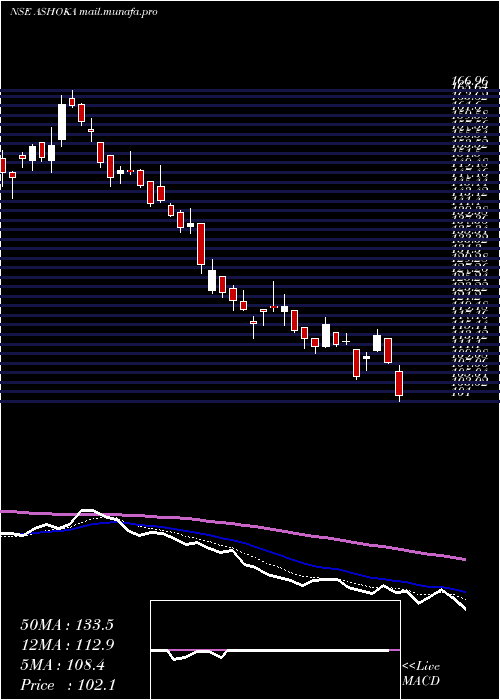The width and height of the screenshot is (500, 700).
Task: Click the 50MA : 133.5 label
Action: (x=67, y=625)
